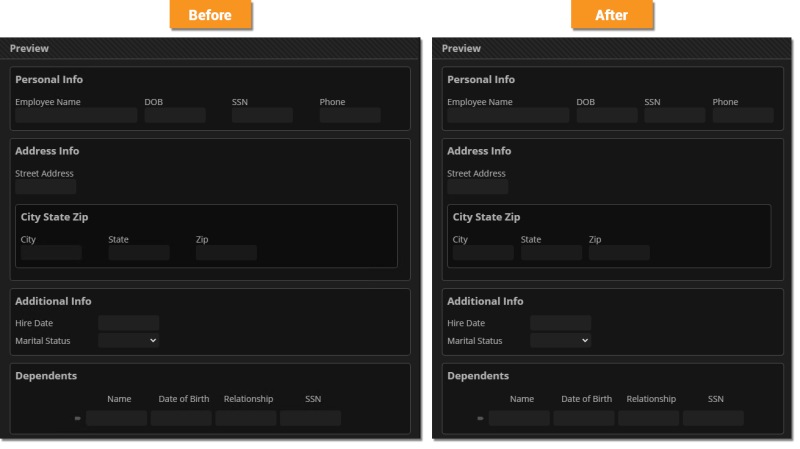The height and width of the screenshot is (449, 800).
Task: Click Hire Date field in Before preview
Action: tap(129, 323)
